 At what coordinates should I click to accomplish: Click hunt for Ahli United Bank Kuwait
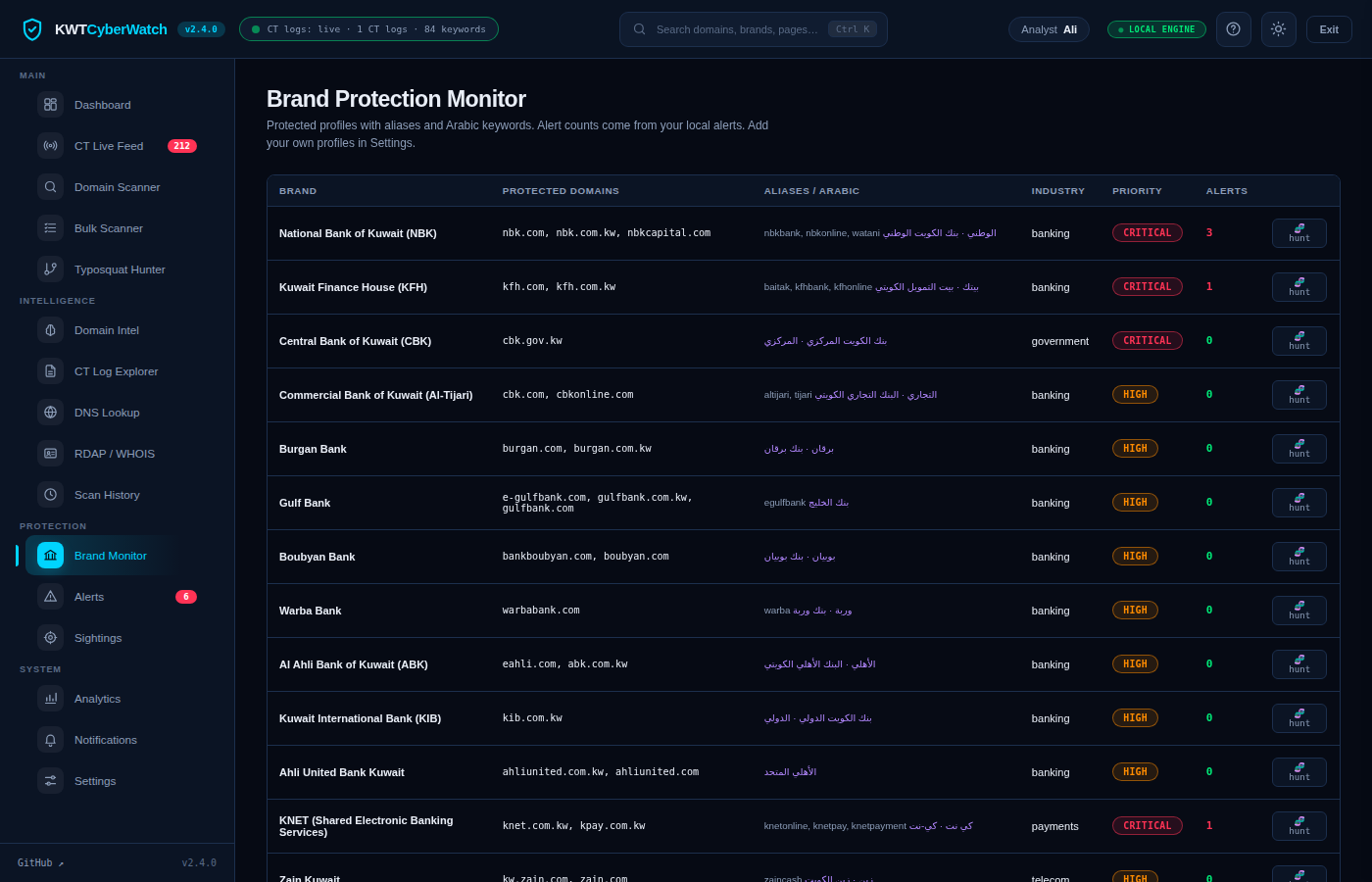tap(1298, 772)
